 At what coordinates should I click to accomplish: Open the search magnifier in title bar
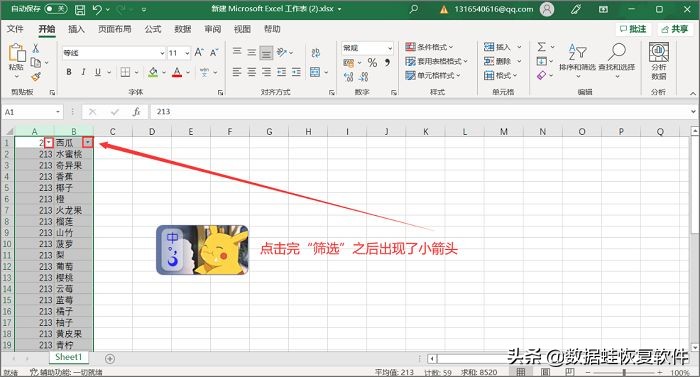pos(414,9)
